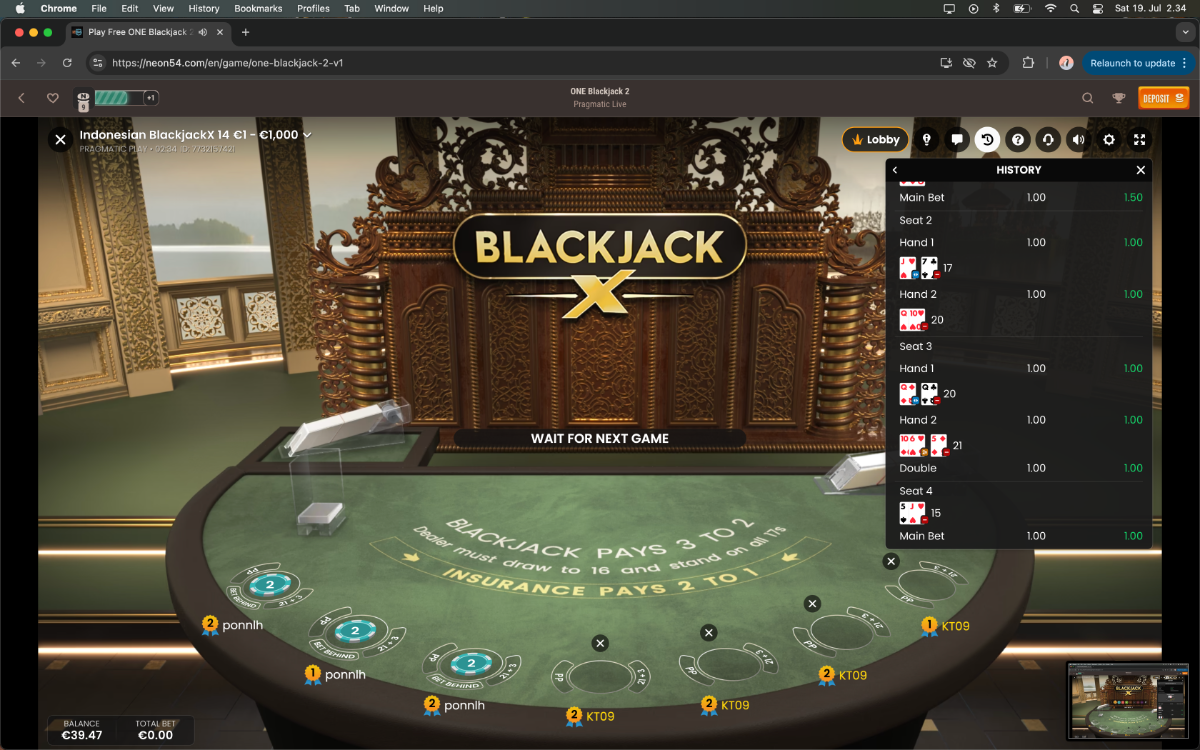Leave the center-right KT09 seat
The image size is (1200, 750).
point(709,632)
